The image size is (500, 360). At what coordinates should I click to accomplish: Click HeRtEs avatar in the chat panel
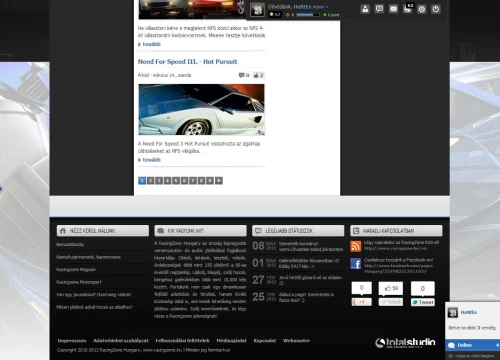(453, 313)
